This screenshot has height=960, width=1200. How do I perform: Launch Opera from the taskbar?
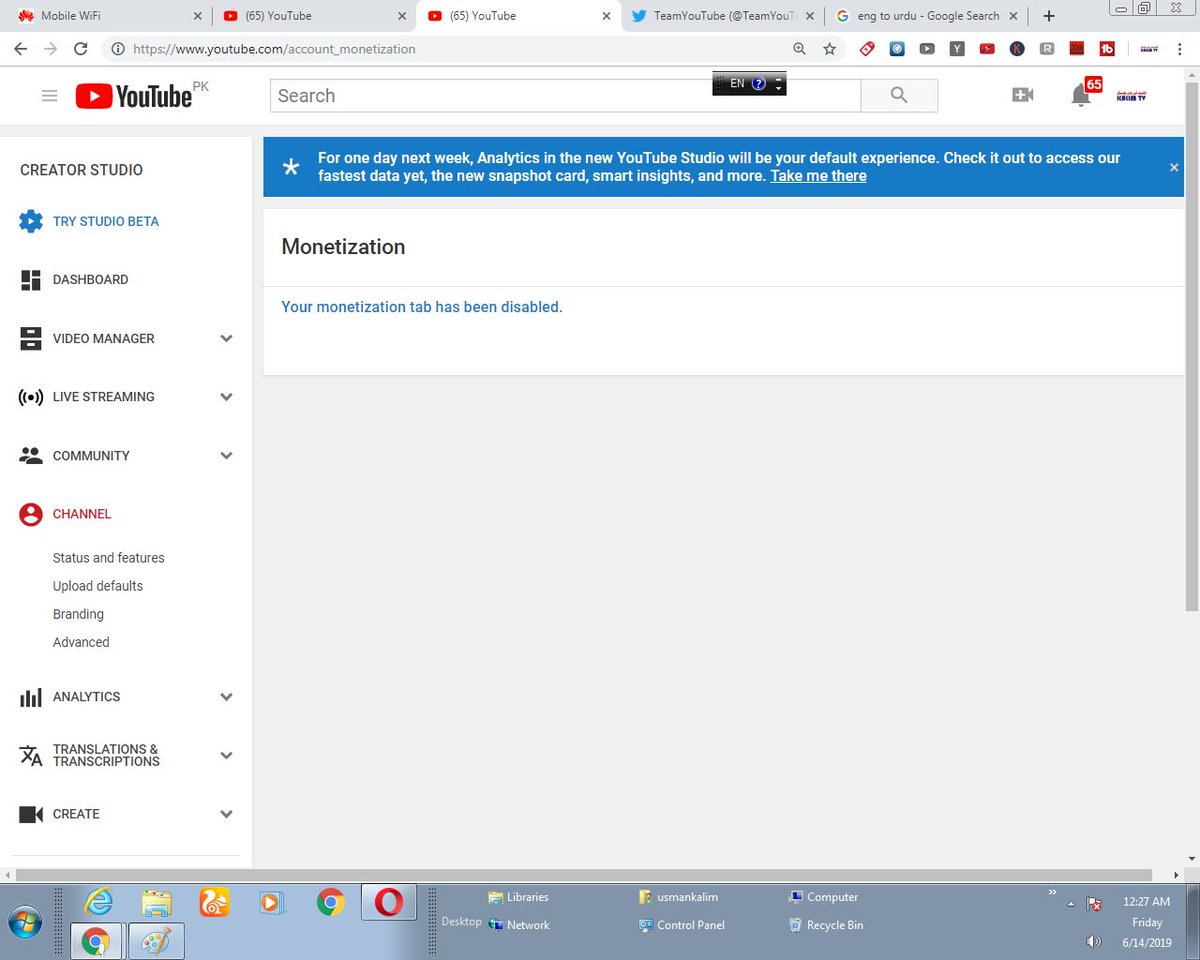tap(388, 903)
